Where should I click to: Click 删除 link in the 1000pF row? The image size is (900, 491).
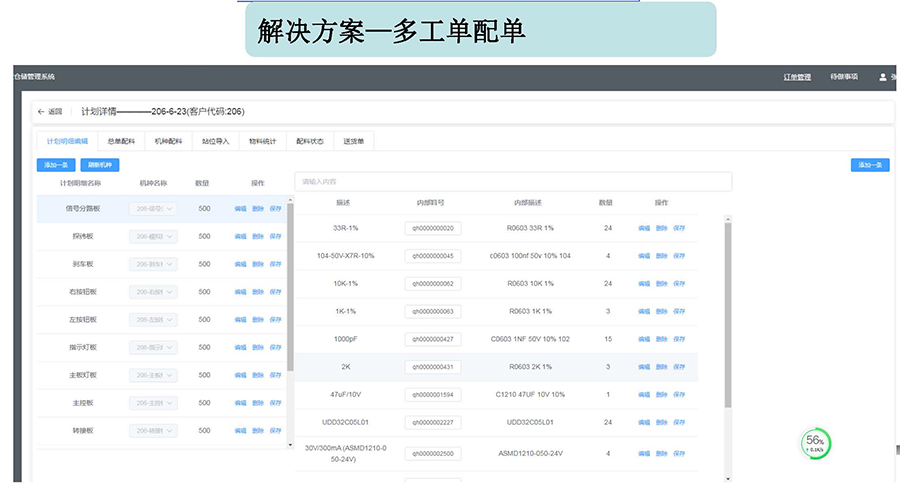click(662, 339)
